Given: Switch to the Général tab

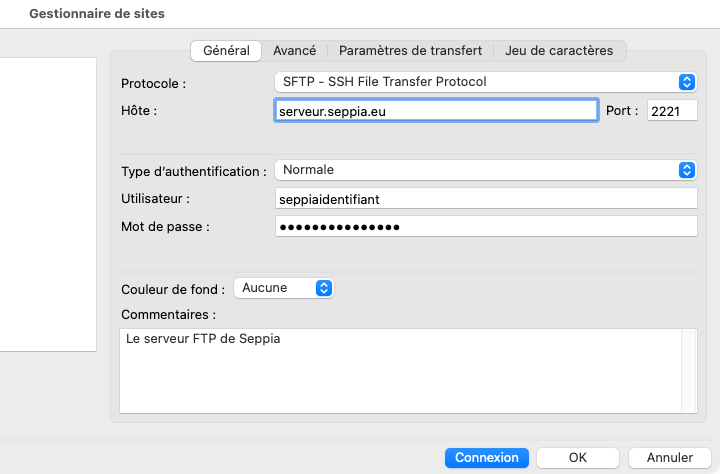Looking at the screenshot, I should coord(226,50).
